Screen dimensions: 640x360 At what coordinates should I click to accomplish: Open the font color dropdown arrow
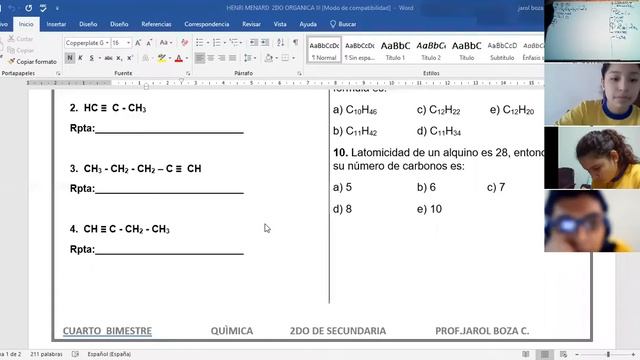tap(187, 58)
